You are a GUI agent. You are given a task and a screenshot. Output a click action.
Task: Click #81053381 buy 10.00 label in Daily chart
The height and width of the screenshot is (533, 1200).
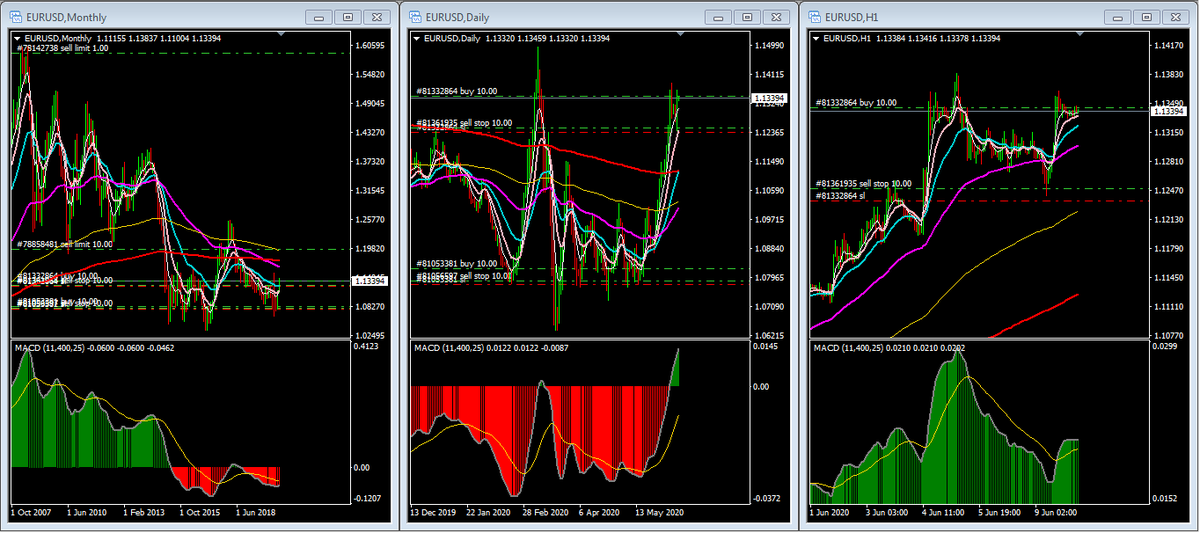click(x=458, y=264)
